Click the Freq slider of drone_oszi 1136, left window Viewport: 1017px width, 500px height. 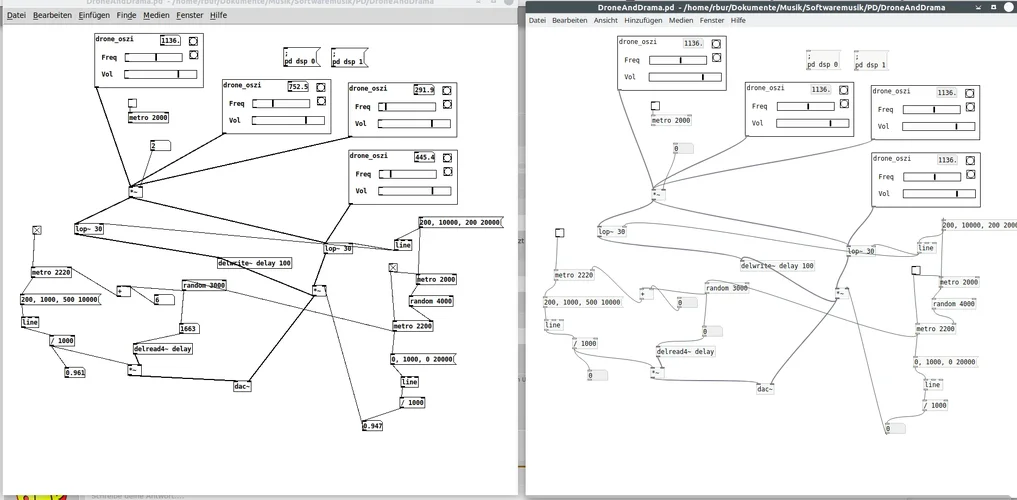(x=154, y=57)
